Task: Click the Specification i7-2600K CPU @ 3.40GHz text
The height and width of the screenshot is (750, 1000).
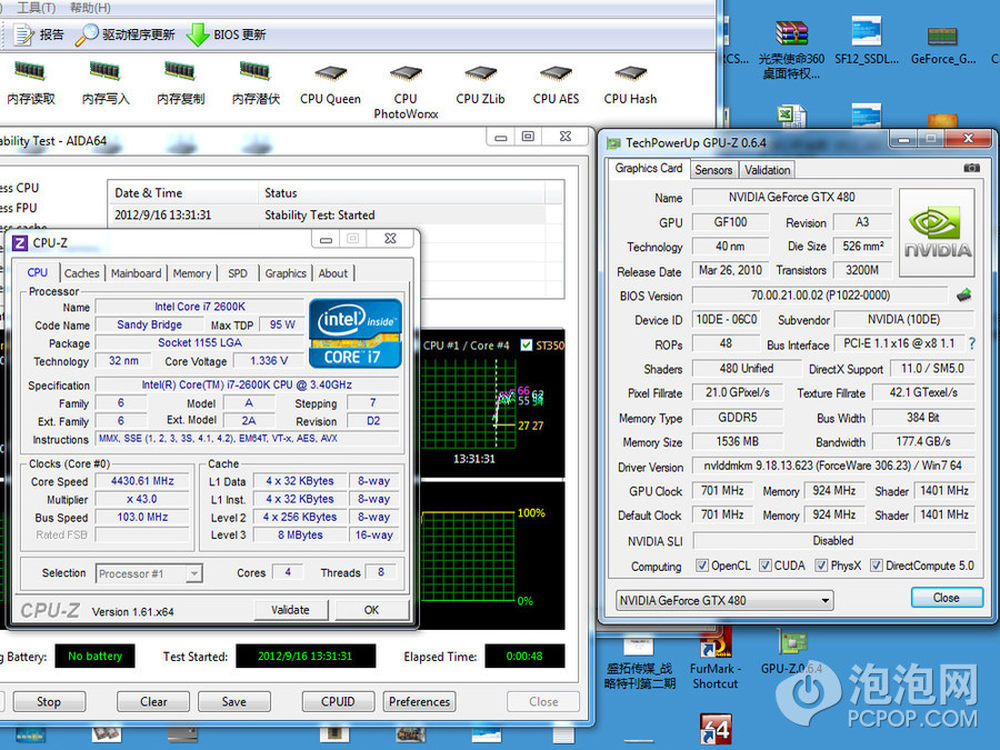Action: (247, 385)
